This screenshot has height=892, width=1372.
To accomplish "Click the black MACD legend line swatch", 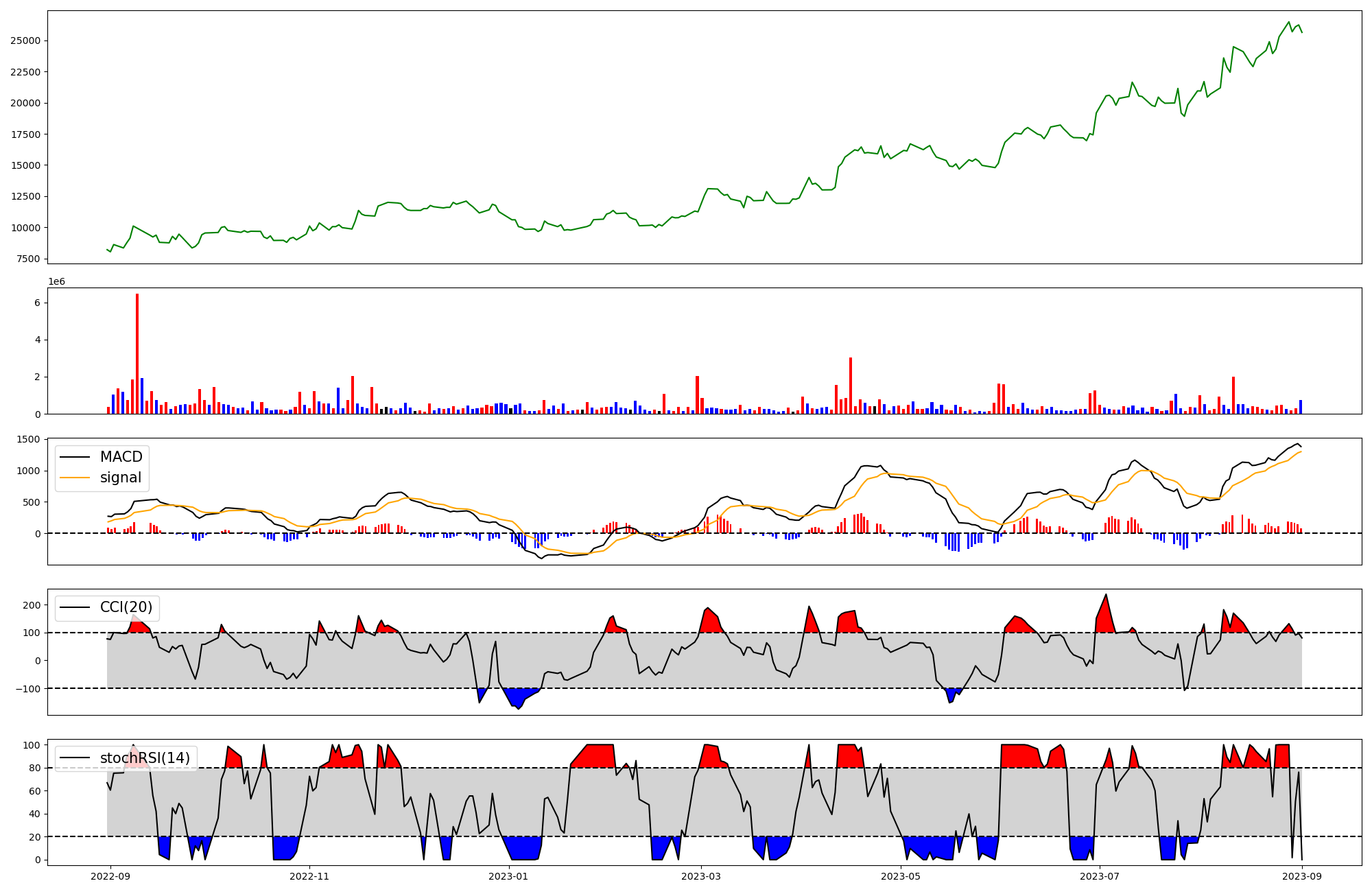I will (x=75, y=457).
